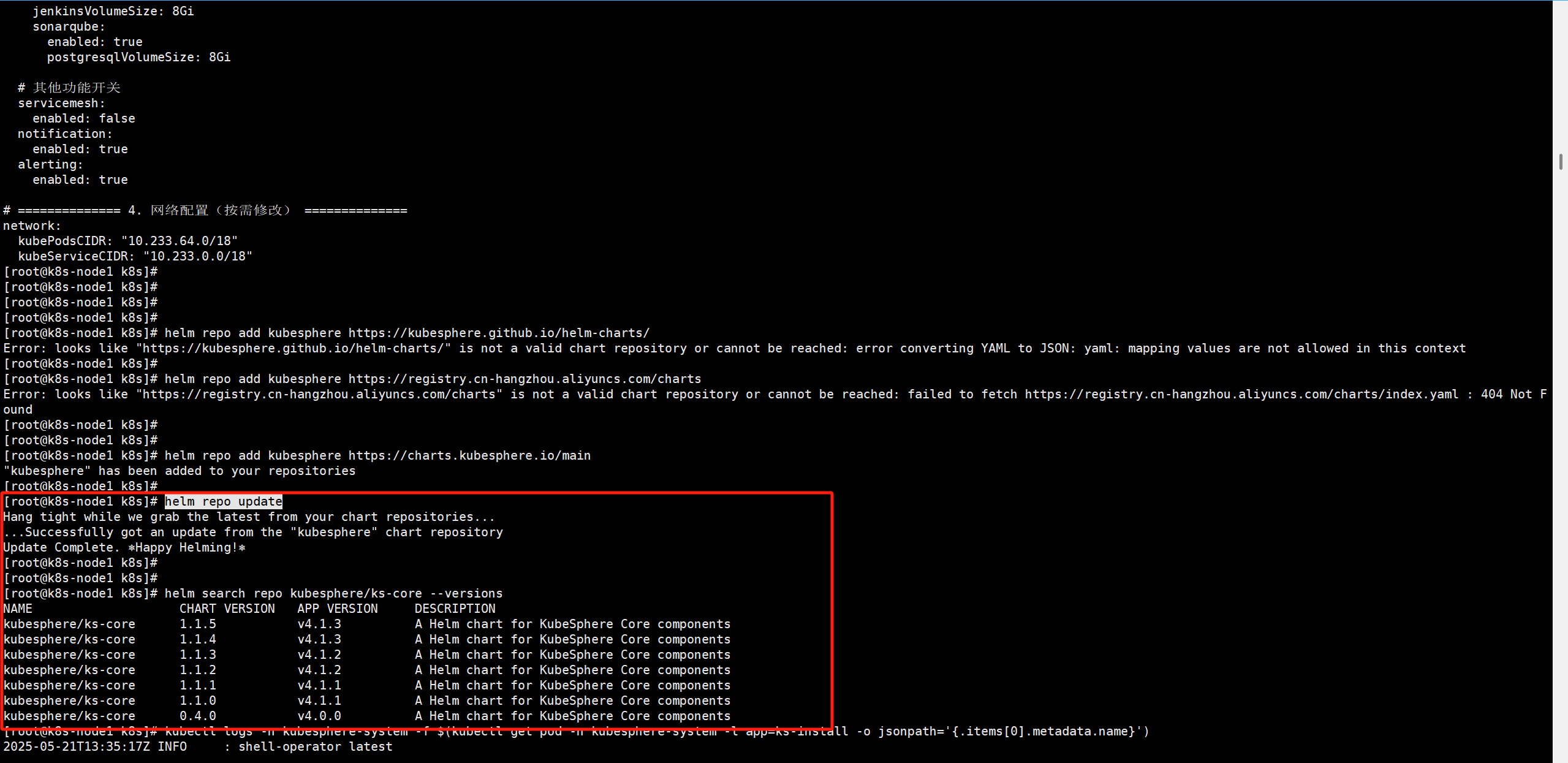Screen dimensions: 1568x763
Task: Click the '# 其他功能开关' comment line
Action: 69,88
